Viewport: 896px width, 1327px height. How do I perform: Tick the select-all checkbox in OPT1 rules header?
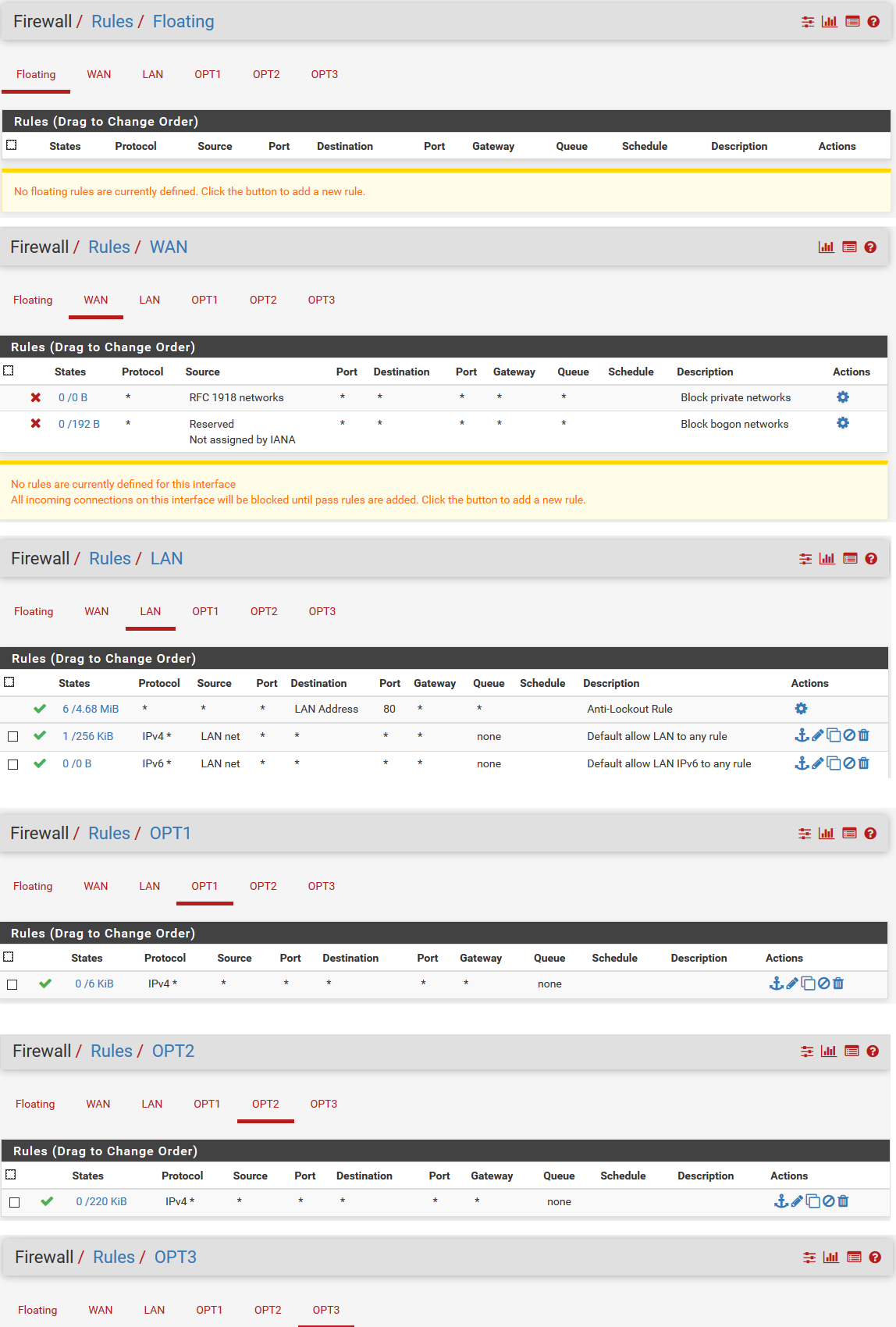coord(9,957)
